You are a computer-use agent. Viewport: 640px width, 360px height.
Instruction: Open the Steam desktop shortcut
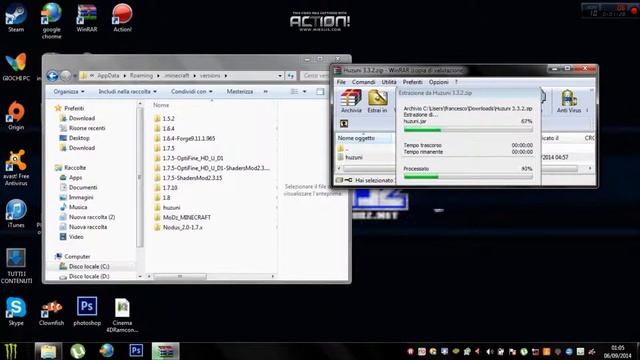tap(16, 17)
